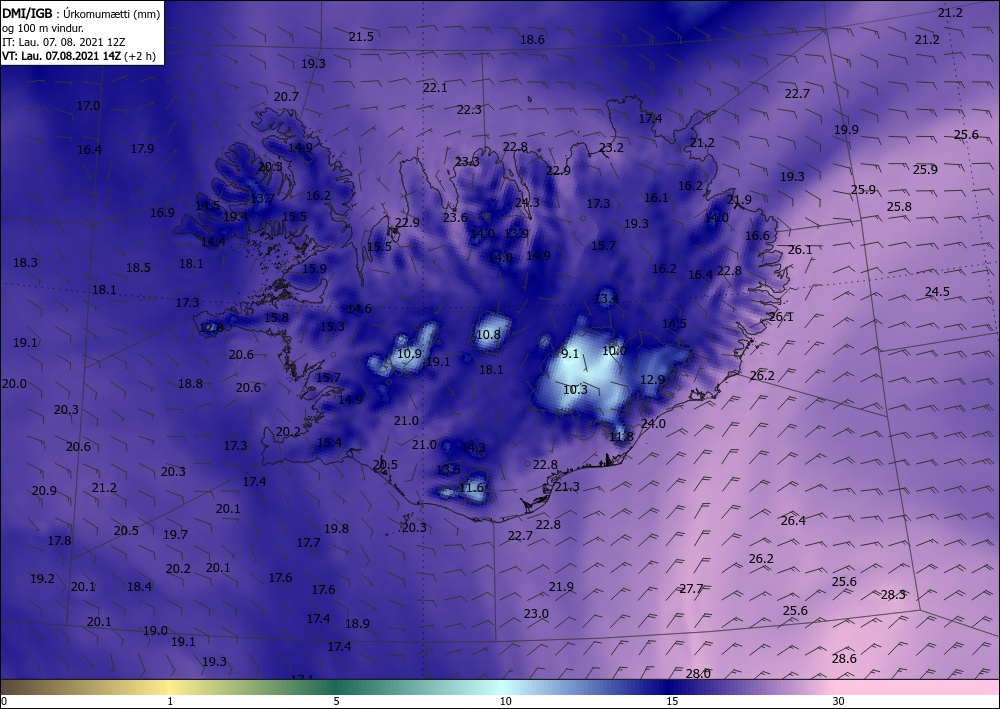This screenshot has width=1000, height=709.
Task: Click the map value 18.6
Action: [x=532, y=40]
